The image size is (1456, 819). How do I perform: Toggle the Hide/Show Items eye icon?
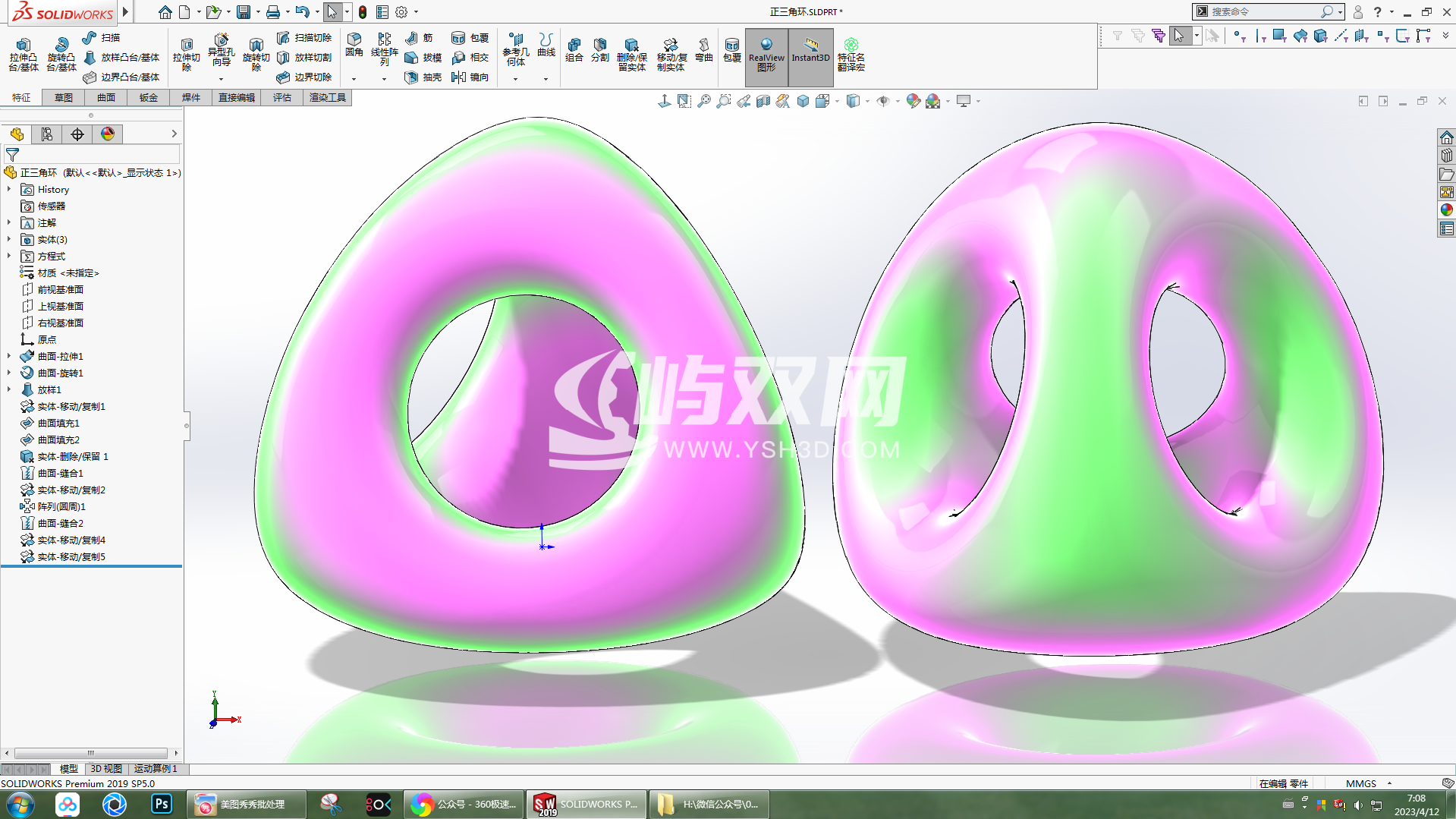[883, 101]
